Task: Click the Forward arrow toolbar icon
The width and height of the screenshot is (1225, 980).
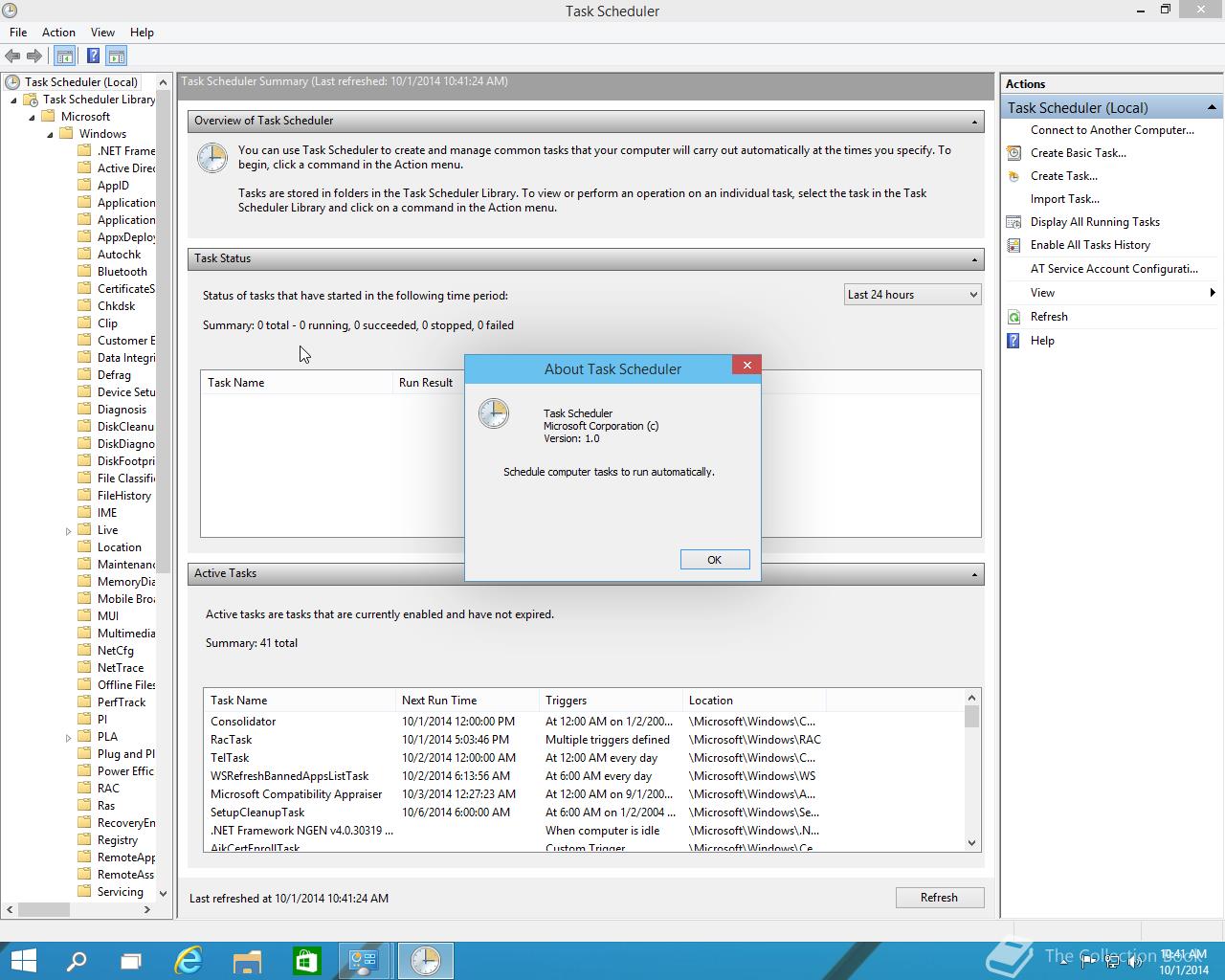Action: point(34,56)
